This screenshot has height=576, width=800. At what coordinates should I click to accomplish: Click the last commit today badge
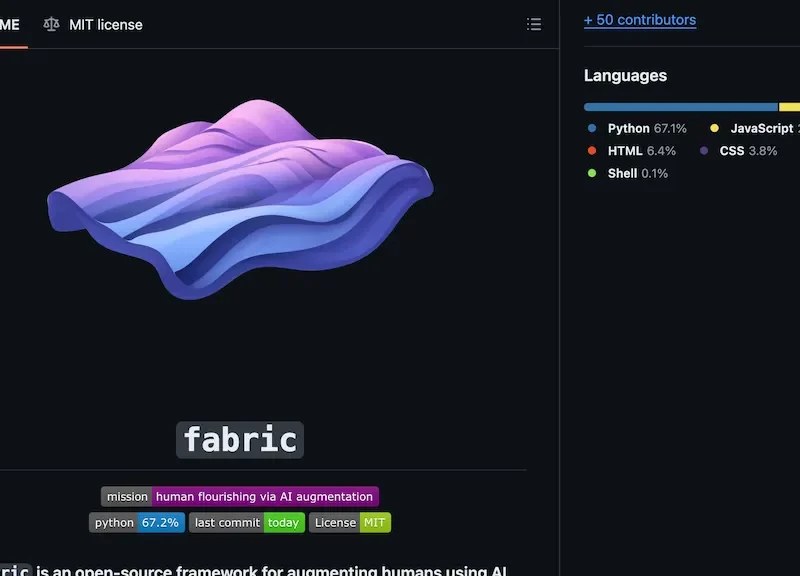(246, 522)
